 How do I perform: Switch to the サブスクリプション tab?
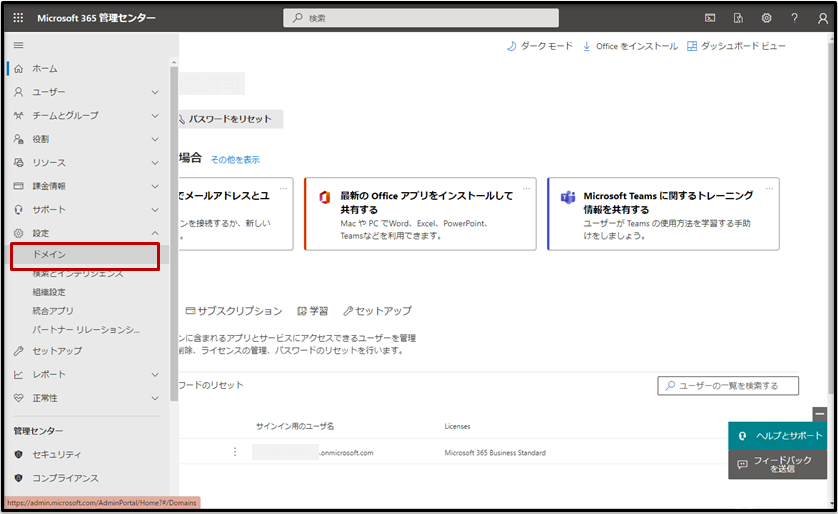[x=234, y=311]
